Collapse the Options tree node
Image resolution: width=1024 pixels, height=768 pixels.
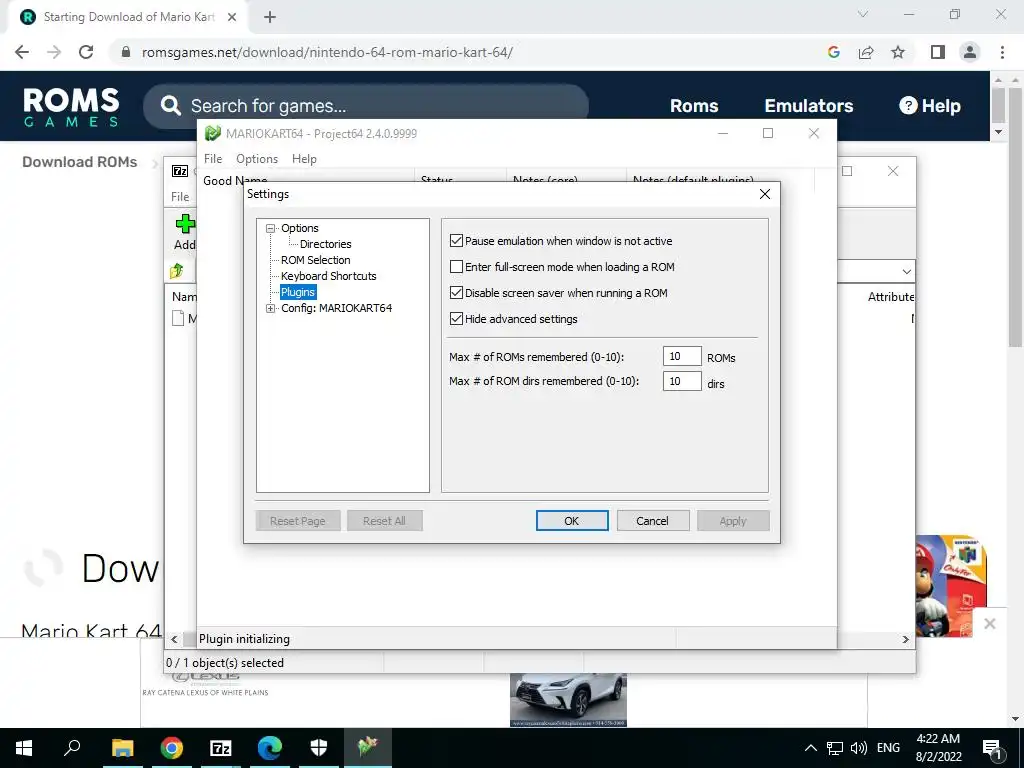click(x=270, y=229)
